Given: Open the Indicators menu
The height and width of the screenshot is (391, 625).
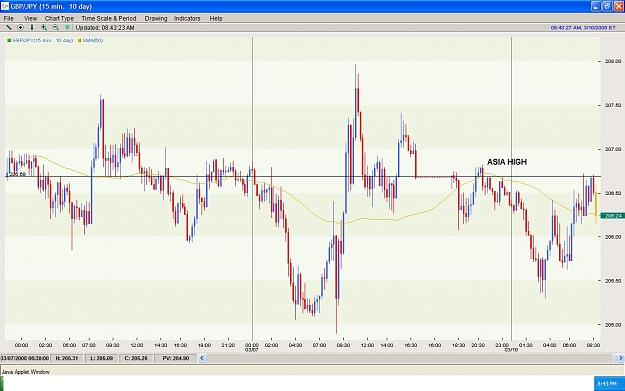Looking at the screenshot, I should [x=187, y=18].
